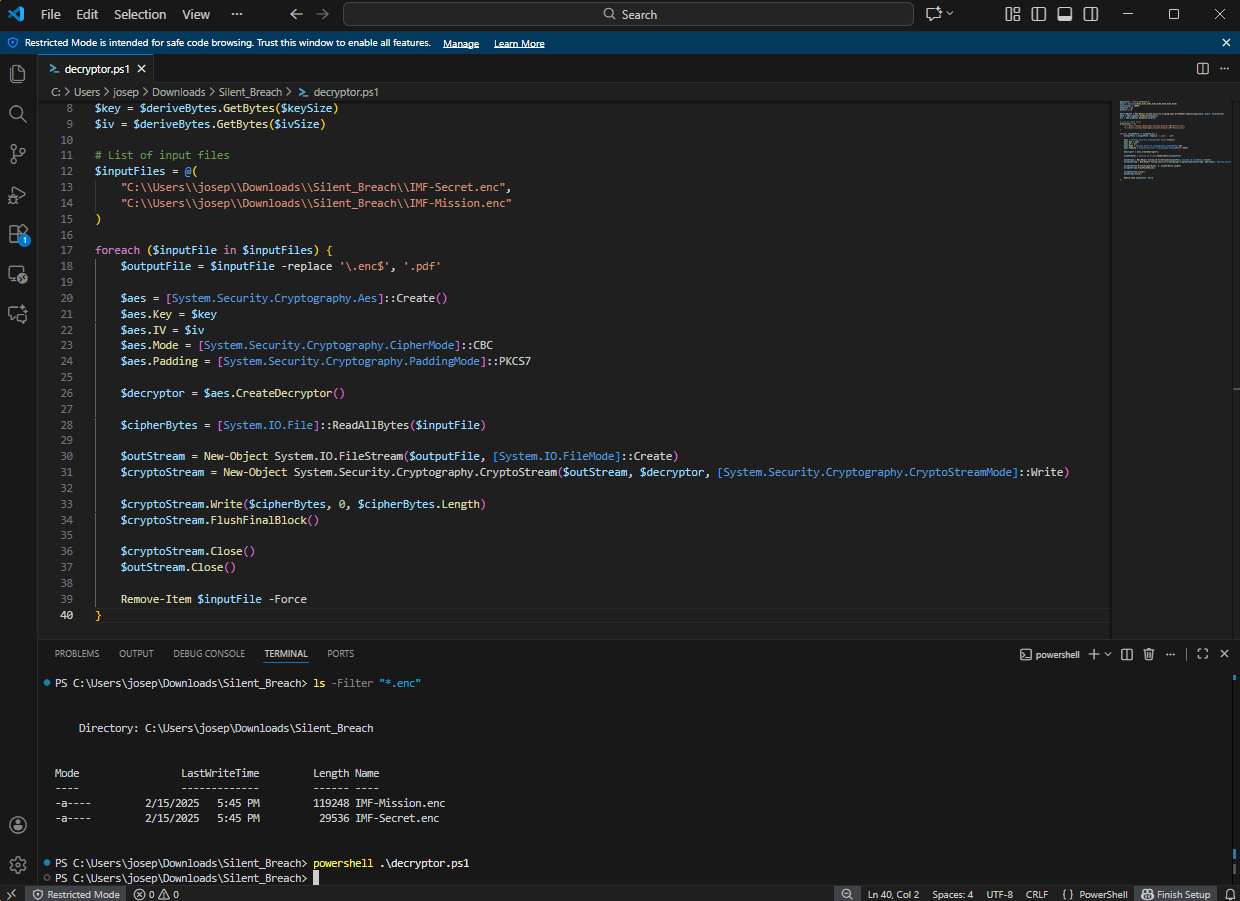The image size is (1240, 901).
Task: Toggle the primary side bar layout button
Action: point(1039,14)
